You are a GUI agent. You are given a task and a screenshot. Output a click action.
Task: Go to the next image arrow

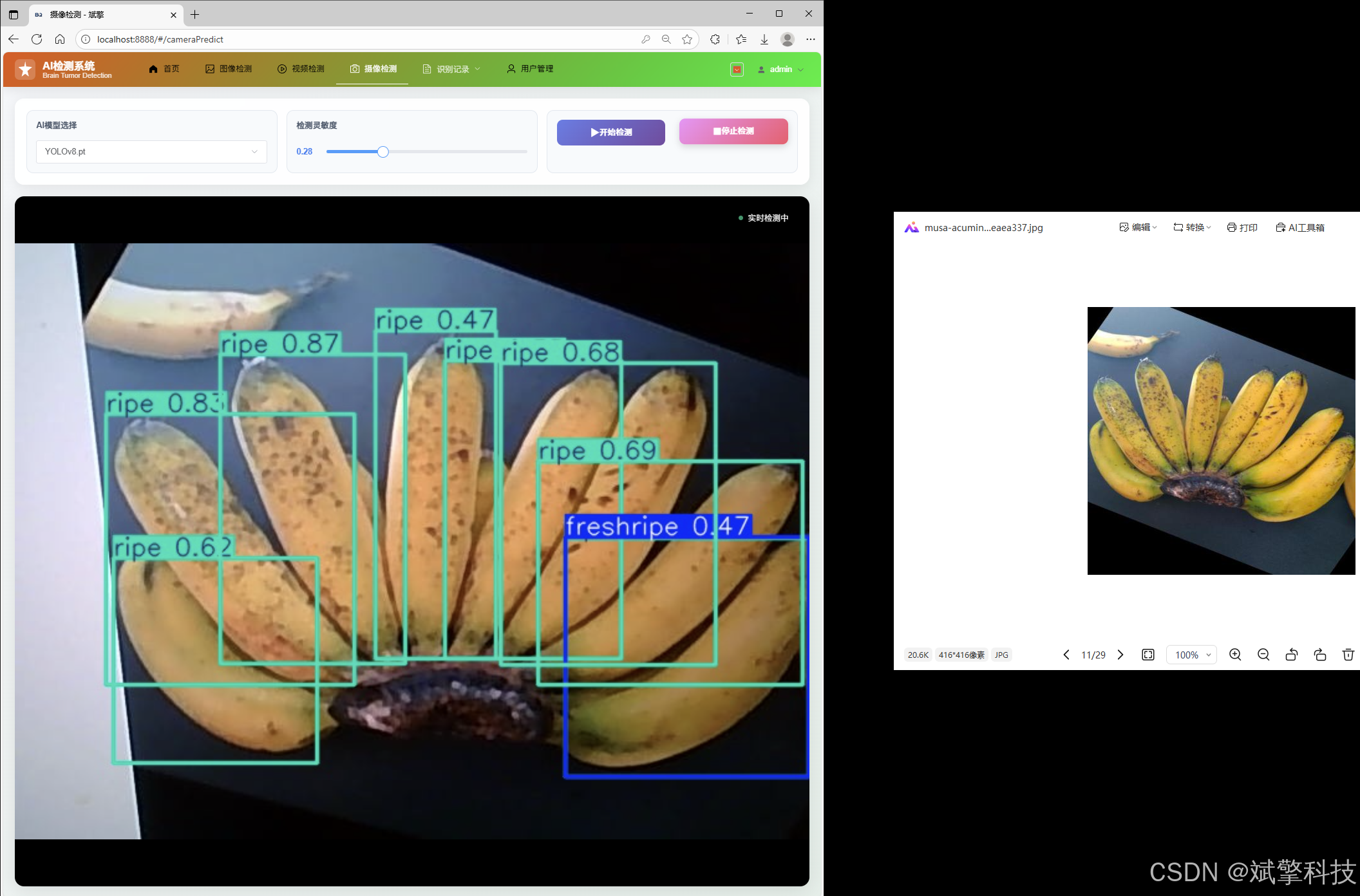pyautogui.click(x=1120, y=655)
